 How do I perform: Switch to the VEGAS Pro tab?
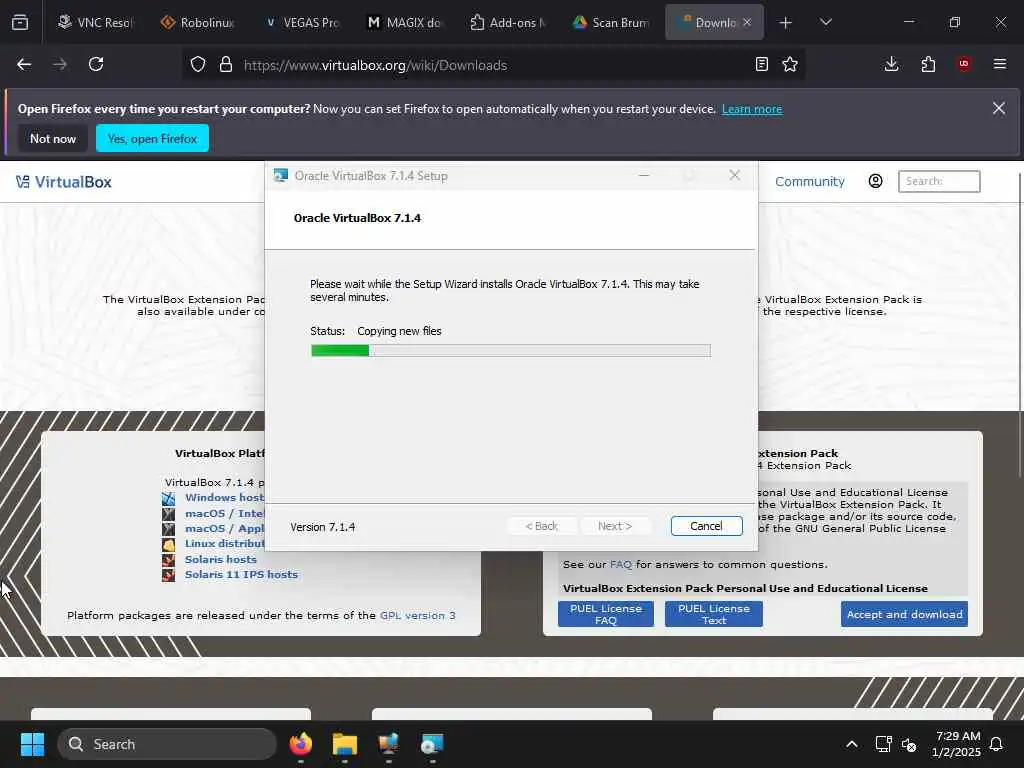click(301, 22)
